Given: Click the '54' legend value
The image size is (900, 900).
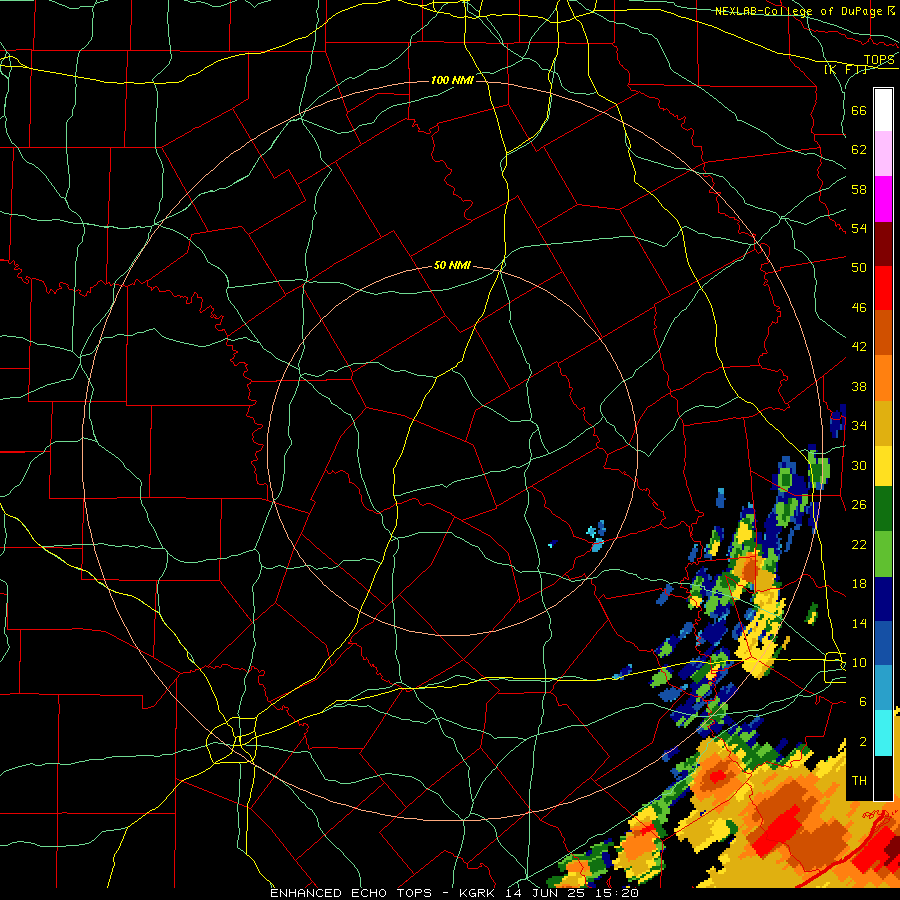Looking at the screenshot, I should [859, 228].
